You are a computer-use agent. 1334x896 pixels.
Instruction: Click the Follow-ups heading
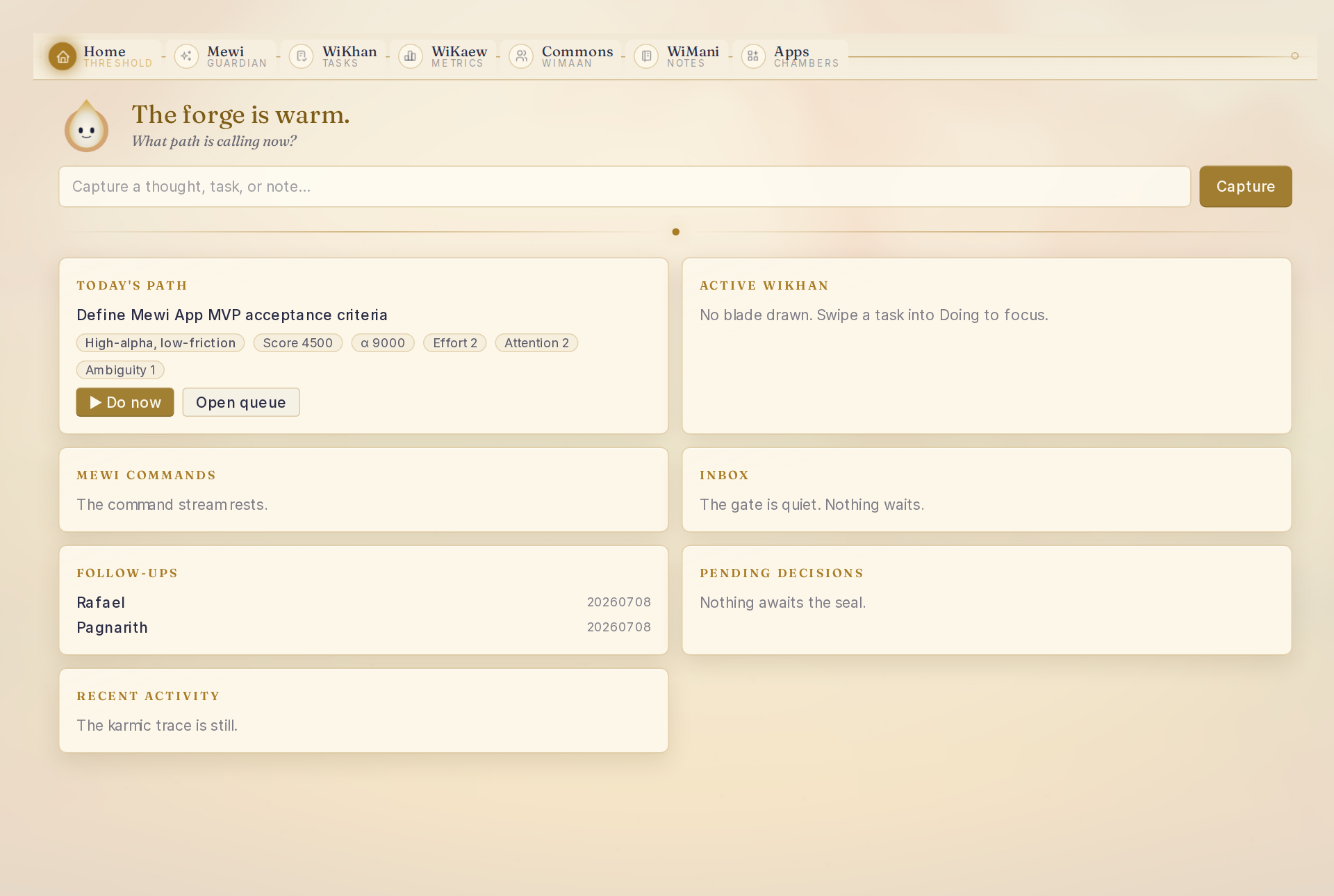[127, 573]
